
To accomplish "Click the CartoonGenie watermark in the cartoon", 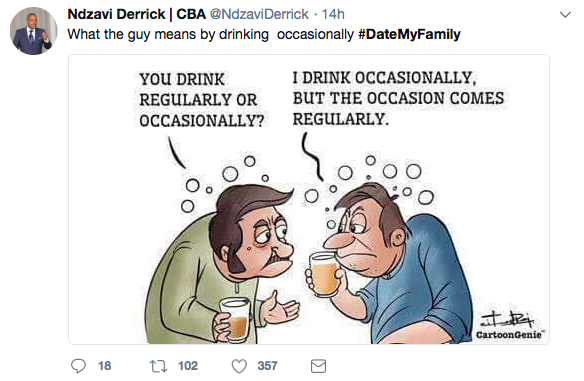I will [509, 334].
